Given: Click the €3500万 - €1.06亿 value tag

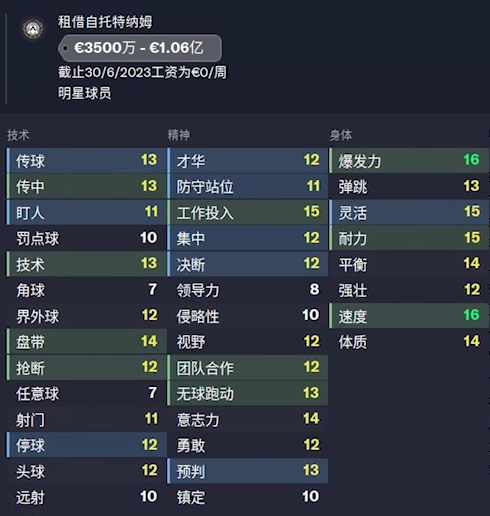Looking at the screenshot, I should [x=140, y=48].
